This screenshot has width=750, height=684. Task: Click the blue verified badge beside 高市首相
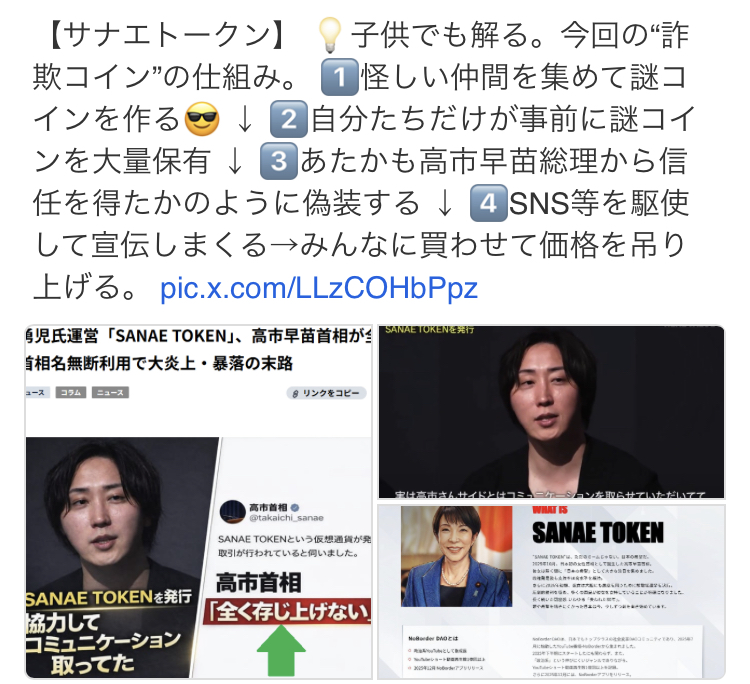coord(296,507)
